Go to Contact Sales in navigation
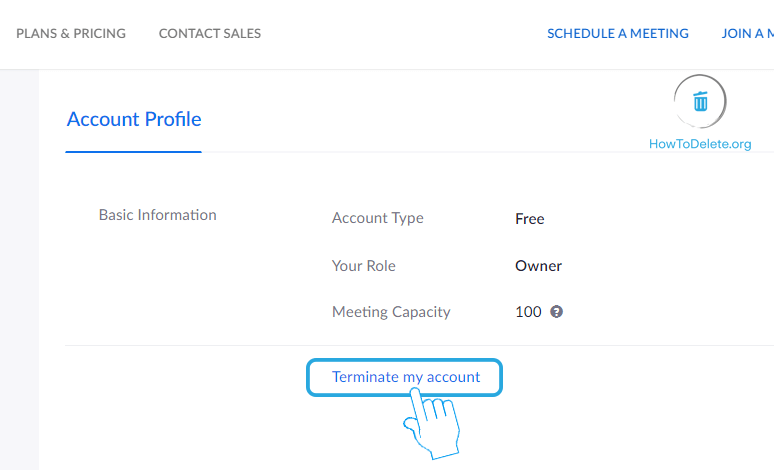This screenshot has height=470, width=774. click(210, 33)
